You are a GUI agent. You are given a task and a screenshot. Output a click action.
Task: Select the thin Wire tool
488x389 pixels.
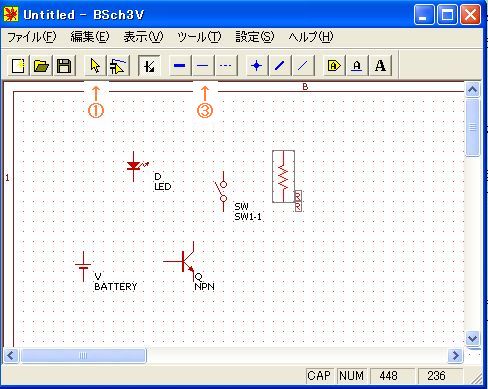point(203,66)
